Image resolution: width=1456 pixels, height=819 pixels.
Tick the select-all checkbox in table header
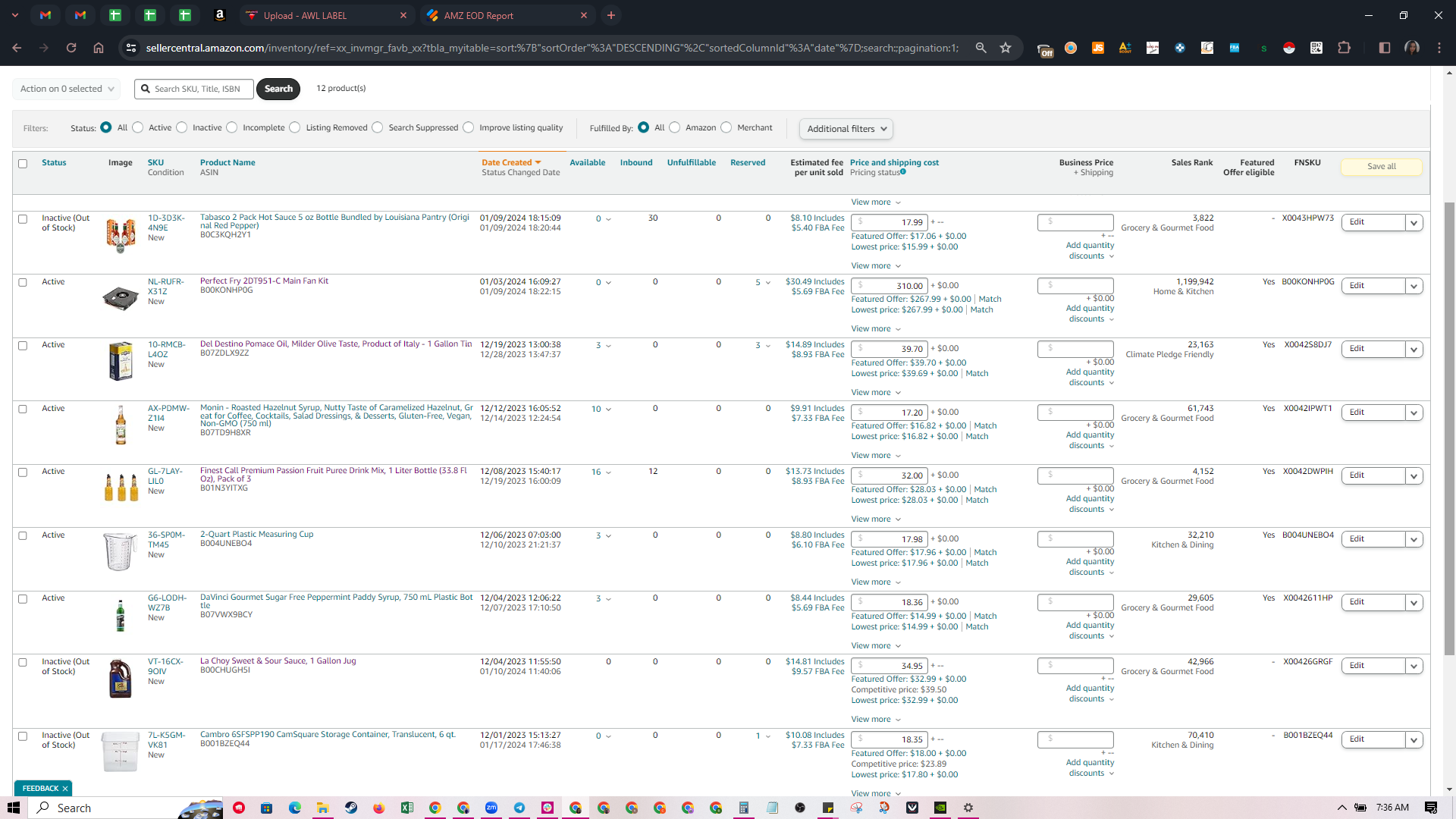23,164
